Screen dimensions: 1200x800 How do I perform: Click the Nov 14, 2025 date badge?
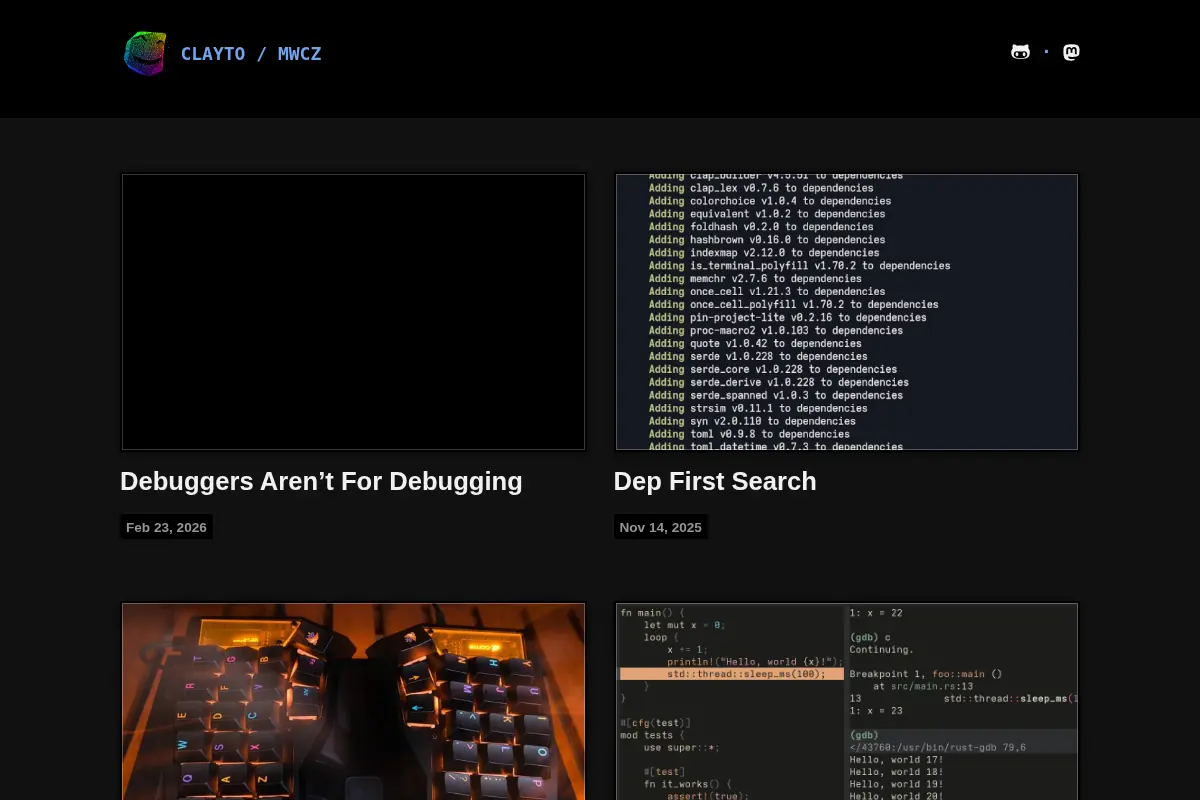tap(660, 527)
